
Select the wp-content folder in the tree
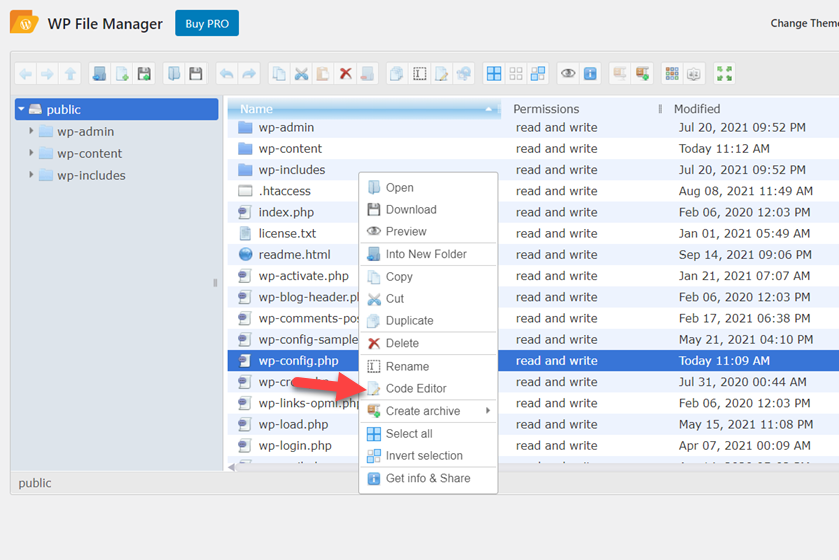point(89,153)
